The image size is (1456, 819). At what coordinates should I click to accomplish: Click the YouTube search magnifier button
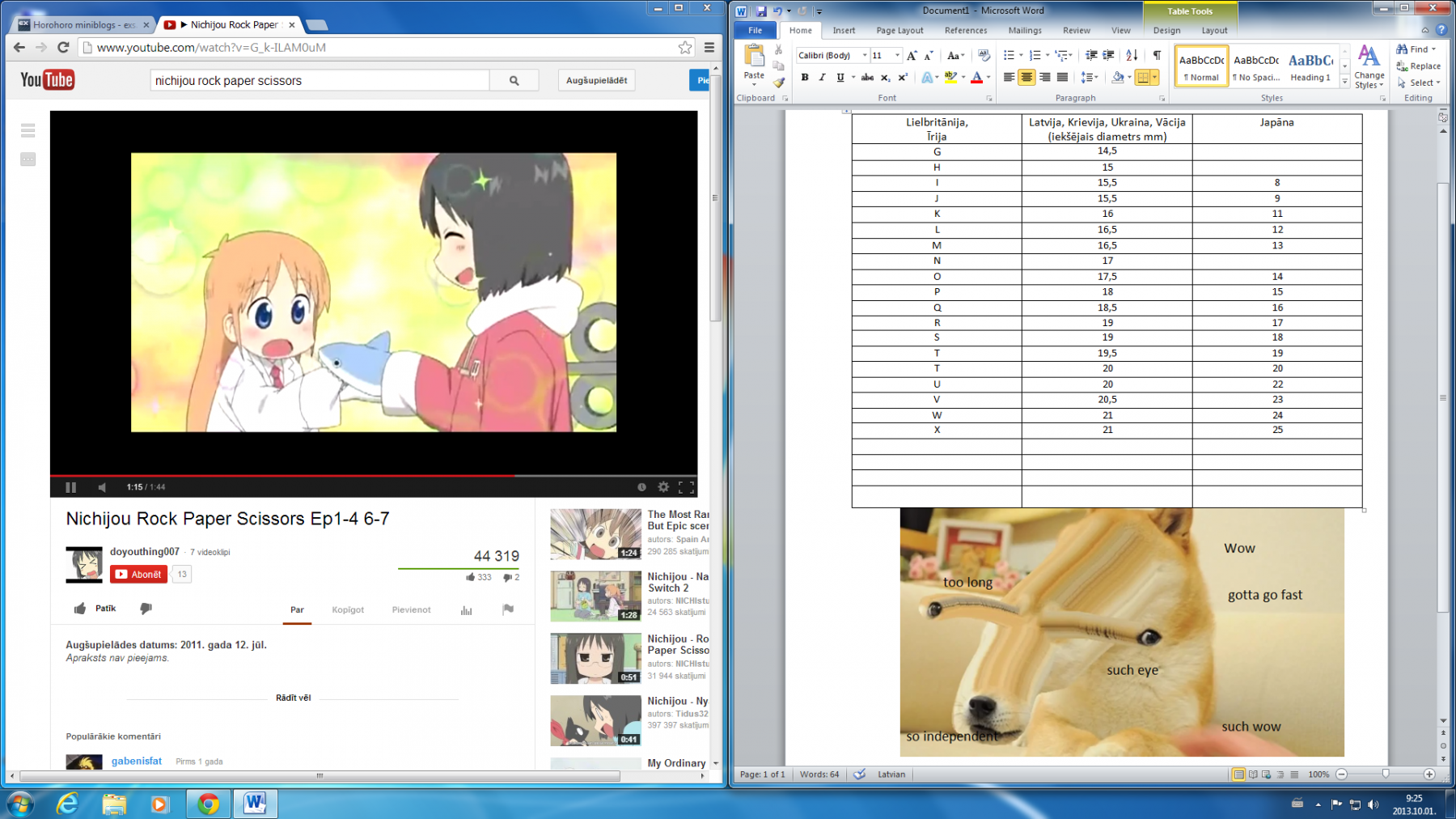(x=514, y=81)
